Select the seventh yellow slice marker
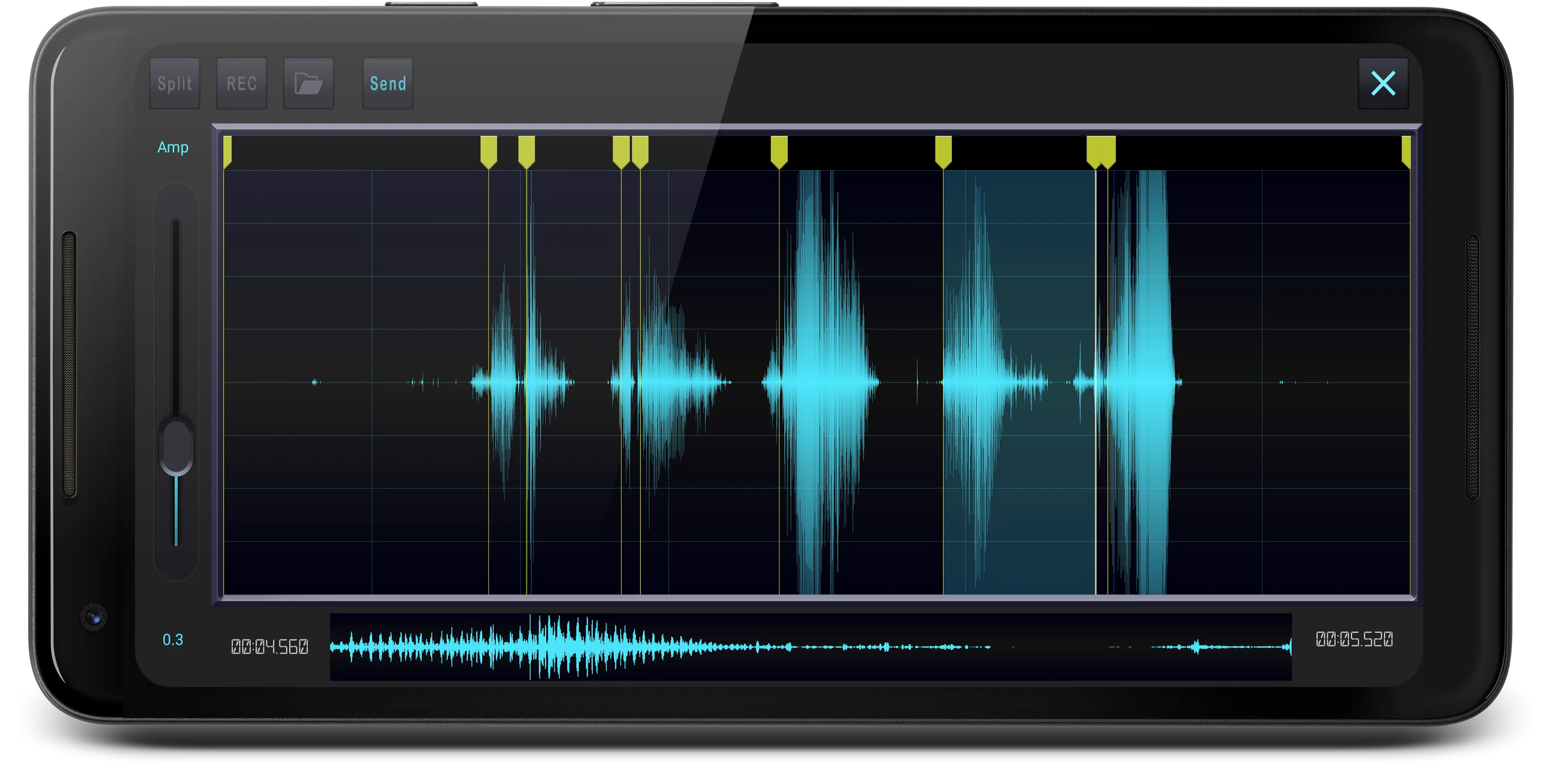This screenshot has height=784, width=1555. click(x=944, y=152)
